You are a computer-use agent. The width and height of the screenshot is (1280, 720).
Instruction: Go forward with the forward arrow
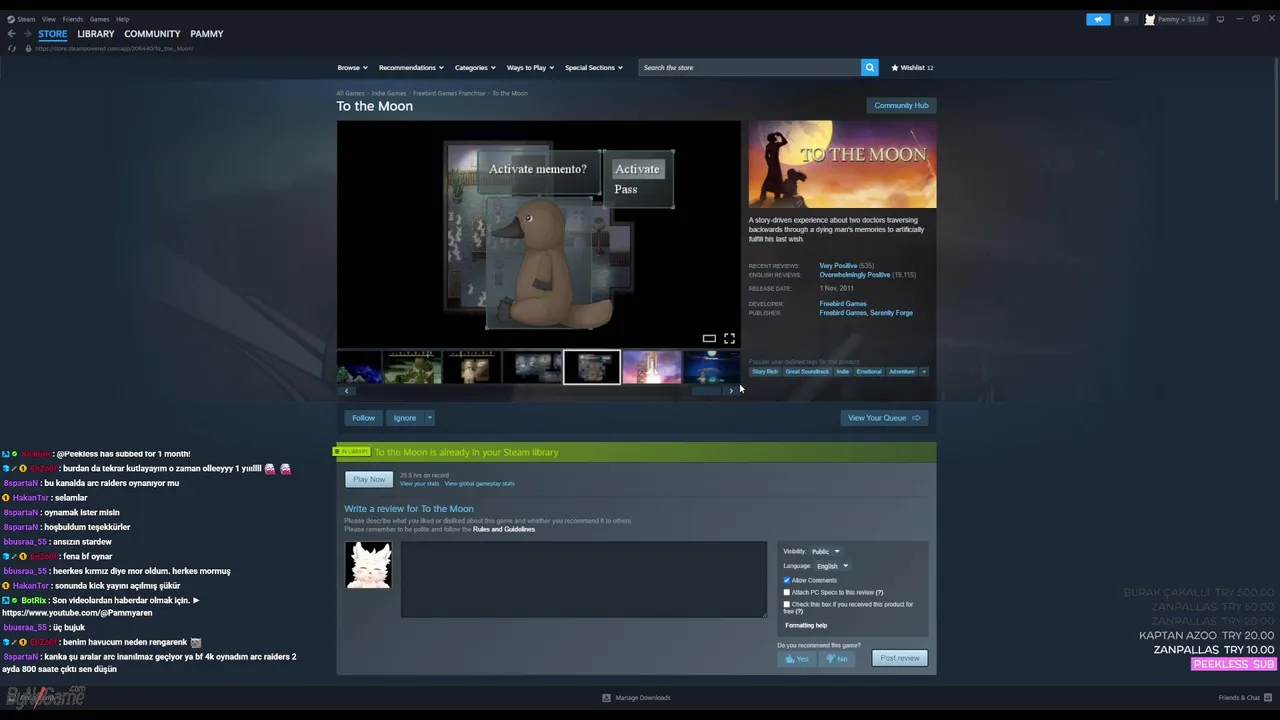(27, 34)
